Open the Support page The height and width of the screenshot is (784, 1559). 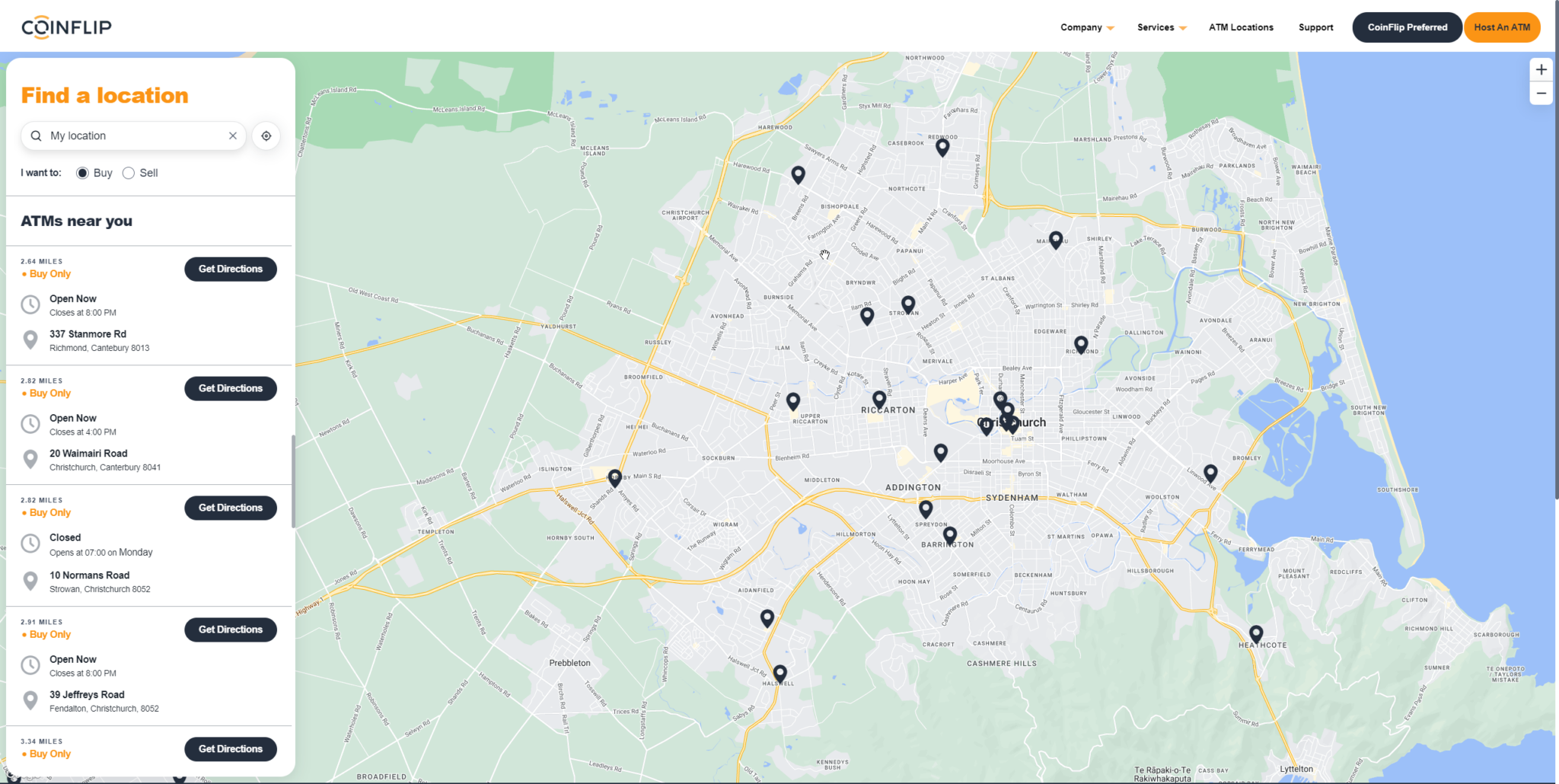pyautogui.click(x=1315, y=27)
